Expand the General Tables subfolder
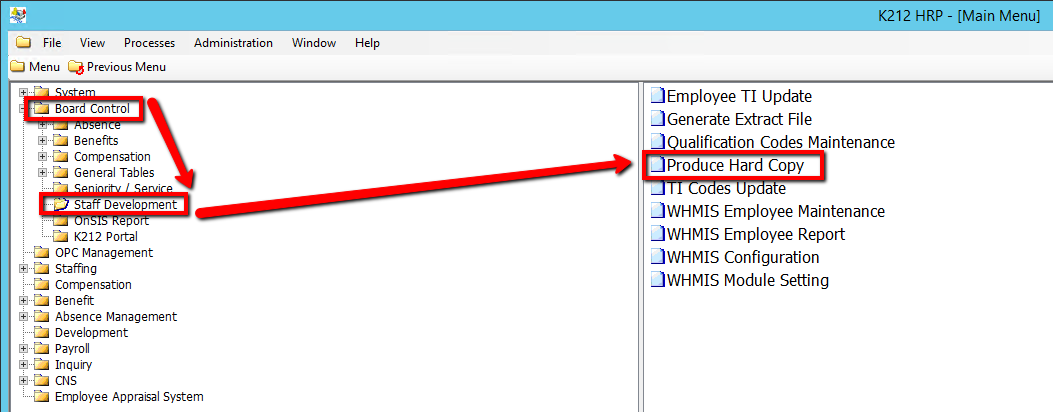1053x412 pixels. coord(42,173)
